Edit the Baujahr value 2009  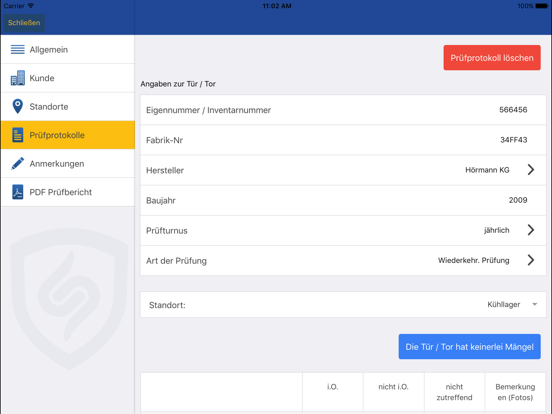(x=518, y=200)
